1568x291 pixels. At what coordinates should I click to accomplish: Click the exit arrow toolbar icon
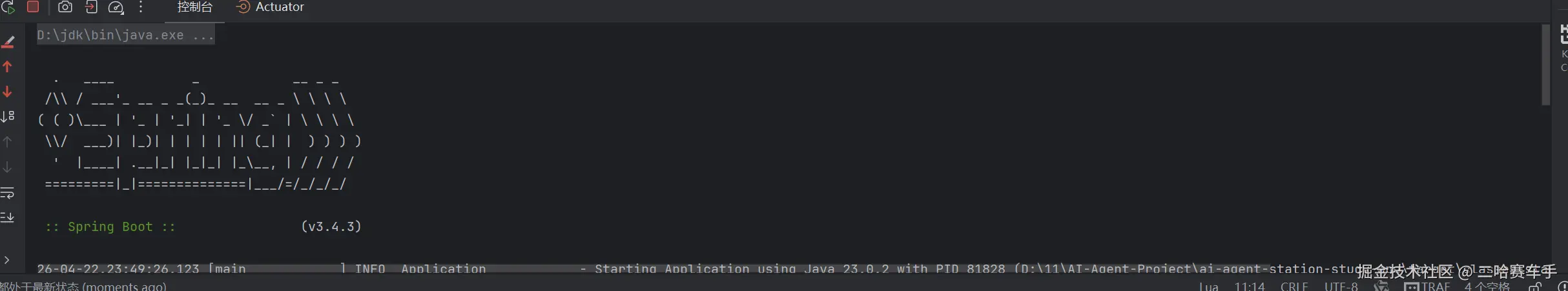click(91, 7)
